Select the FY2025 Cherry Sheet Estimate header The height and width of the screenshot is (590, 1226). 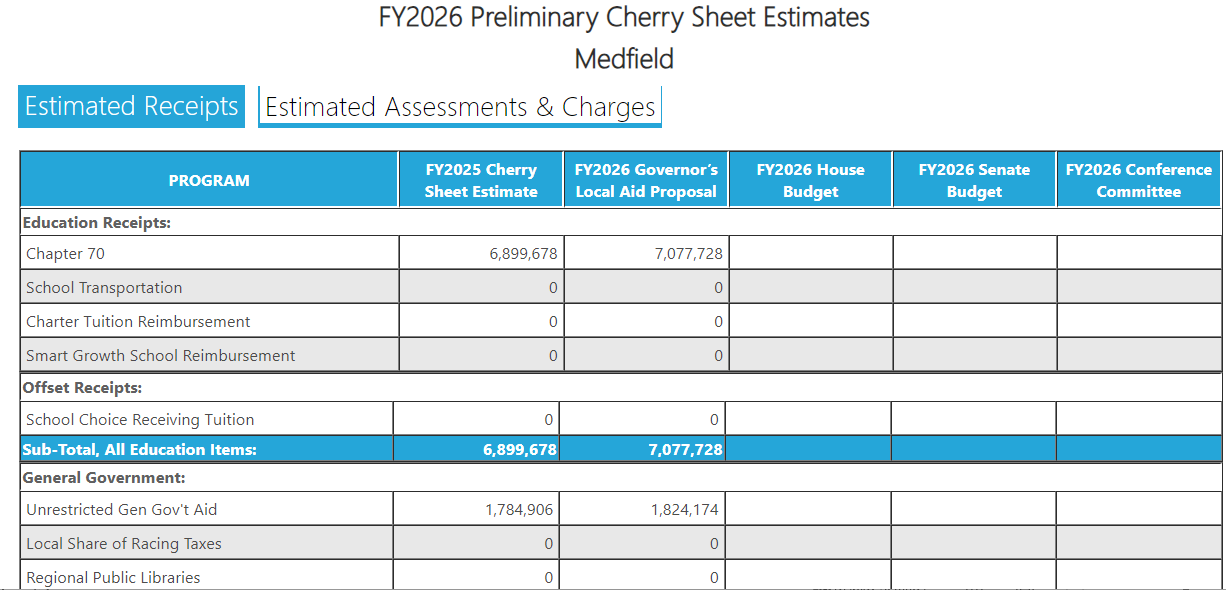point(481,180)
